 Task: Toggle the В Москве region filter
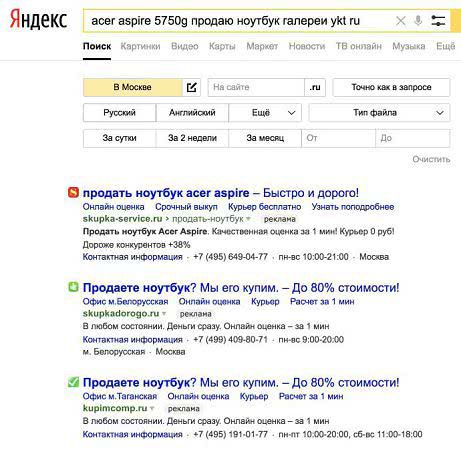coord(133,87)
